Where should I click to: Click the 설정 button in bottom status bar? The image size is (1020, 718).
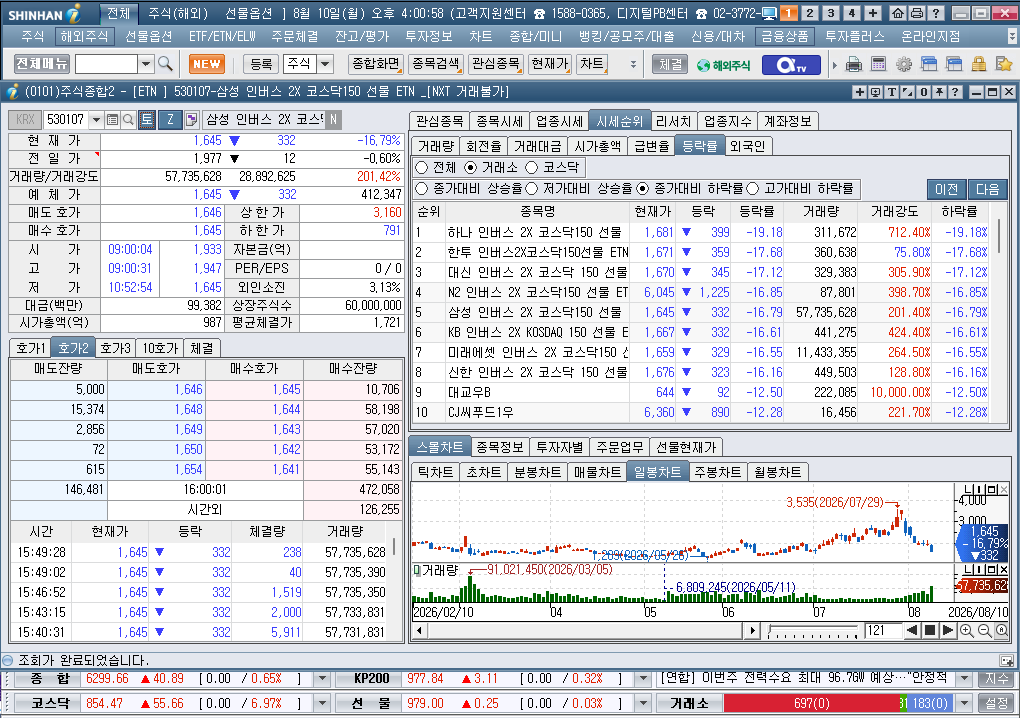coord(996,703)
